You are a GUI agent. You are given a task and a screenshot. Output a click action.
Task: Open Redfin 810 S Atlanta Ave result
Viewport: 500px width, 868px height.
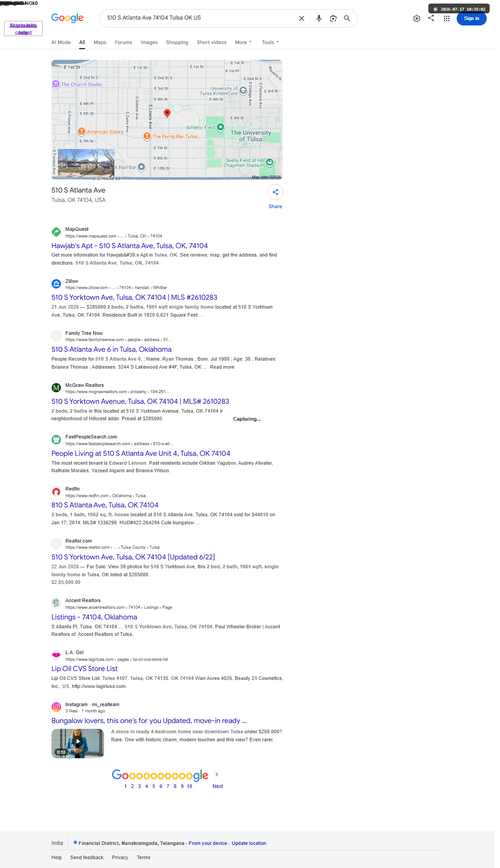105,505
